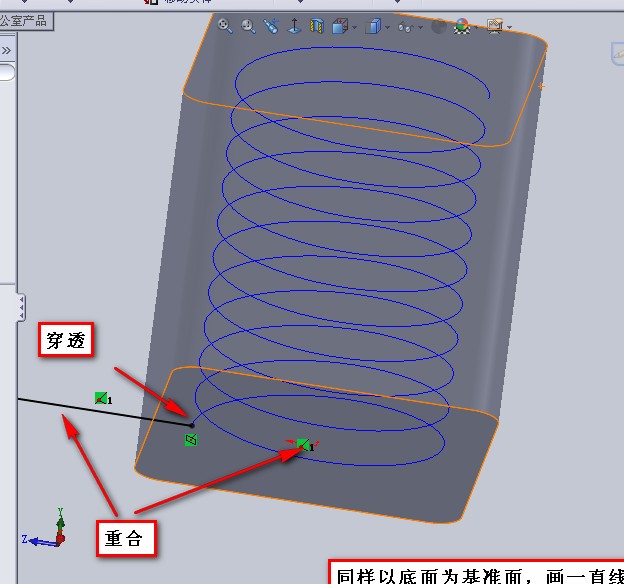Click the Edit Appearance sphere icon
624x584 pixels.
pos(439,27)
